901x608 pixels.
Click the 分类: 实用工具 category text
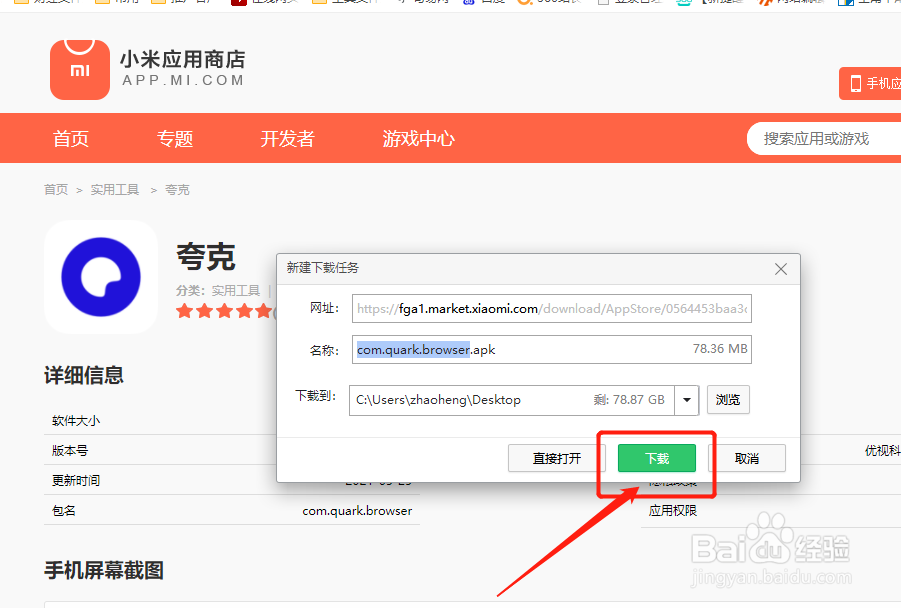pyautogui.click(x=218, y=291)
